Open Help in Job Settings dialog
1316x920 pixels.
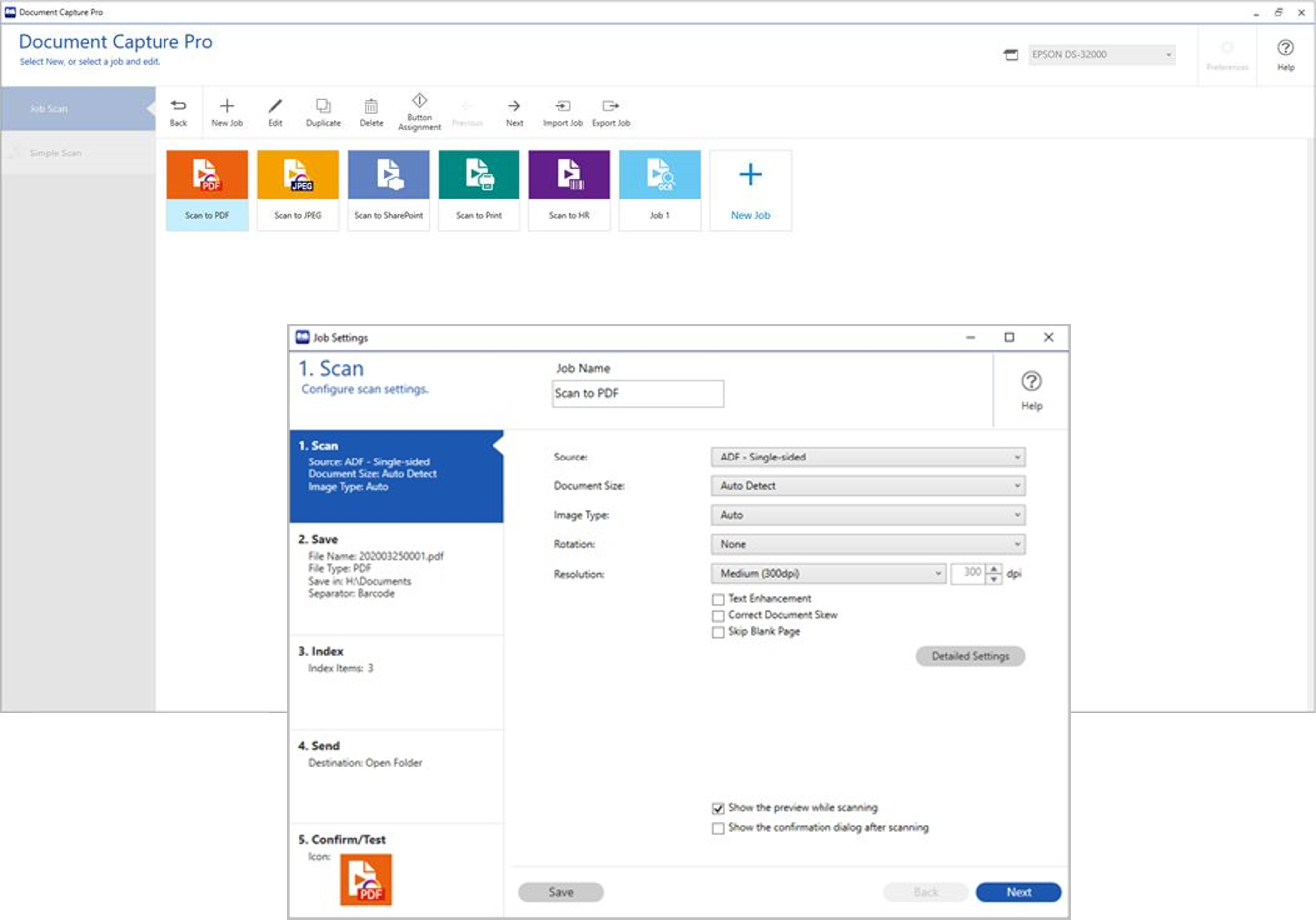[x=1032, y=389]
